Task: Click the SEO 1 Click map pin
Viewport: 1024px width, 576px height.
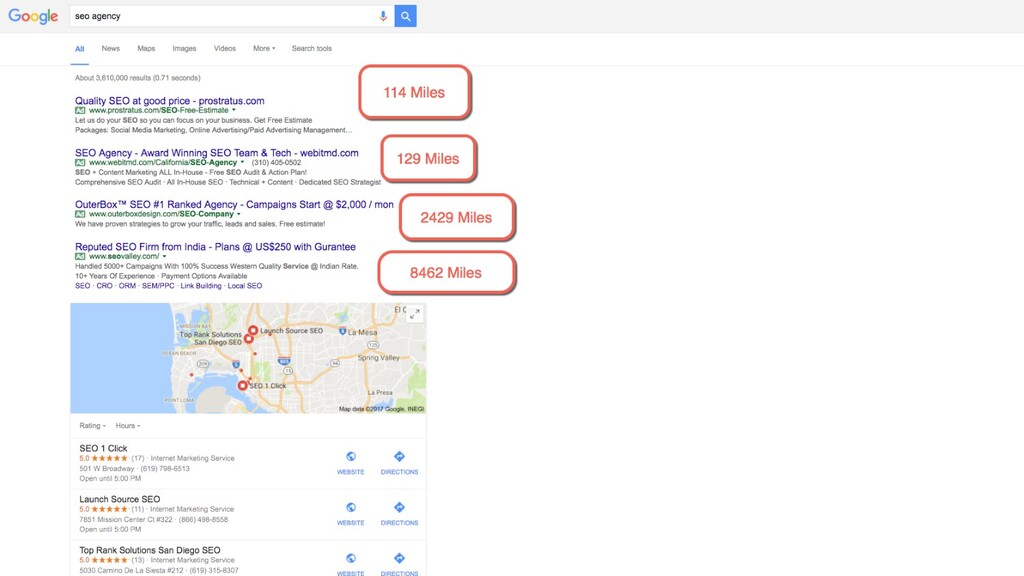Action: tap(242, 385)
